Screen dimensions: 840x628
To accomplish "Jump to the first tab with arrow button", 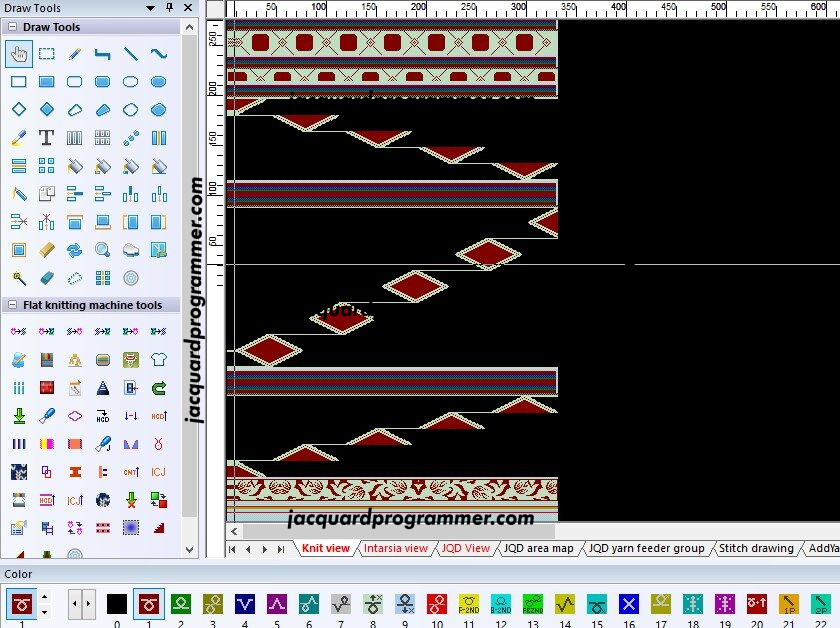I will tap(232, 549).
